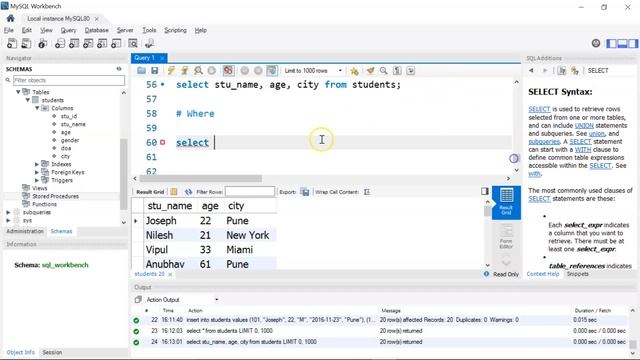Open the Database menu
The height and width of the screenshot is (360, 640).
click(x=96, y=30)
